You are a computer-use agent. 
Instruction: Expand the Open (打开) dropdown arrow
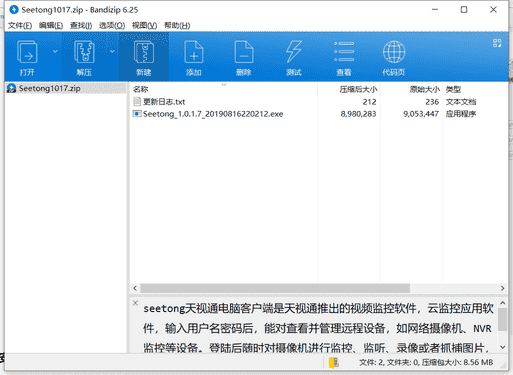pos(55,51)
